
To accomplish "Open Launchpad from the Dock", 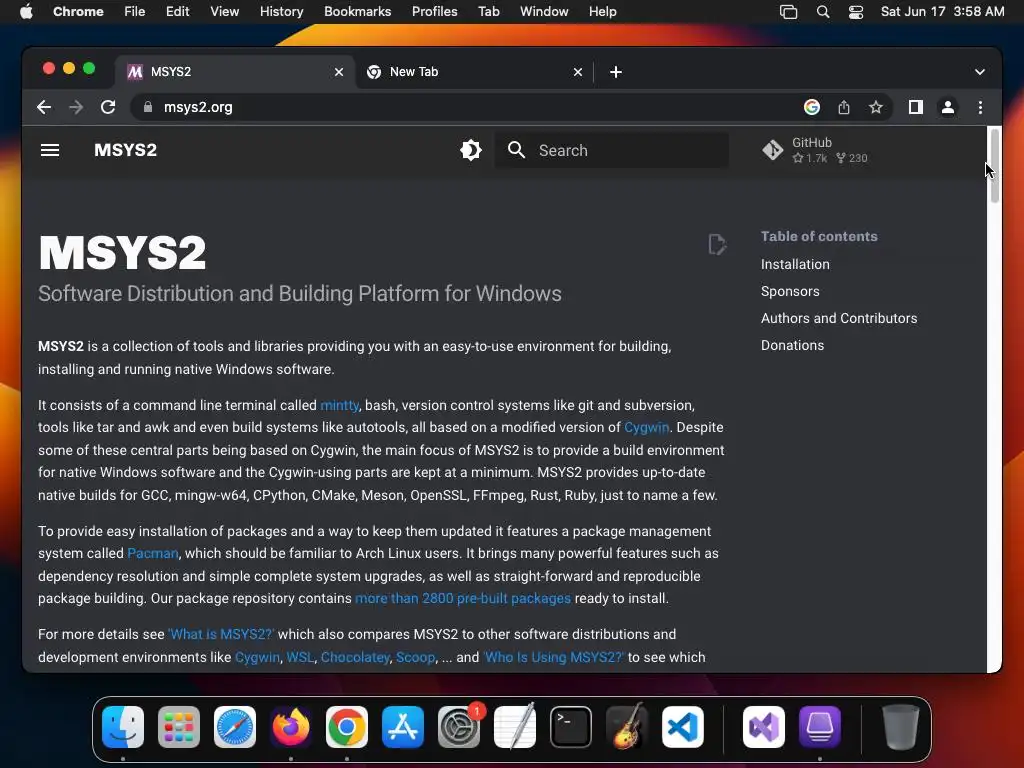I will click(x=179, y=727).
